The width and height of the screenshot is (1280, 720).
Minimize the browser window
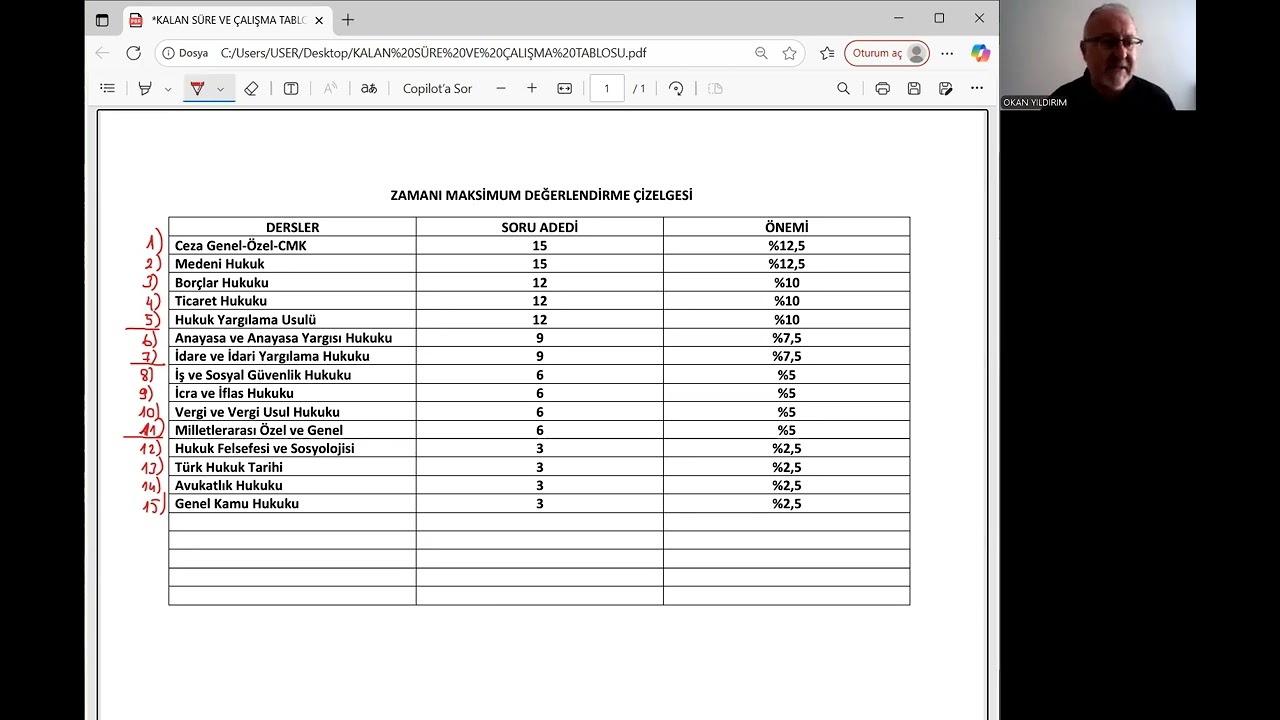click(x=898, y=18)
